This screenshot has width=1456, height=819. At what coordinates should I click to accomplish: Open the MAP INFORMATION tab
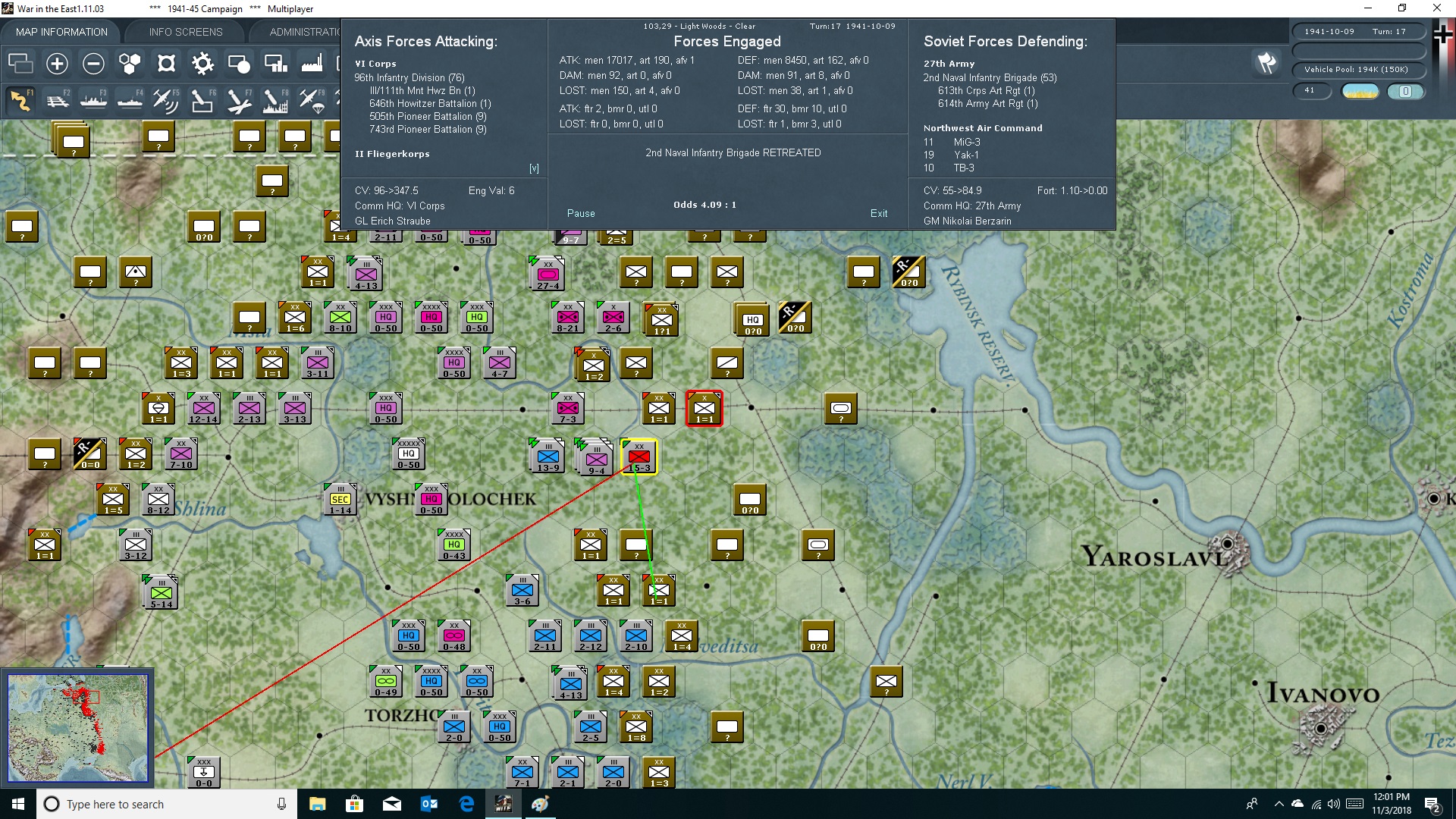61,32
